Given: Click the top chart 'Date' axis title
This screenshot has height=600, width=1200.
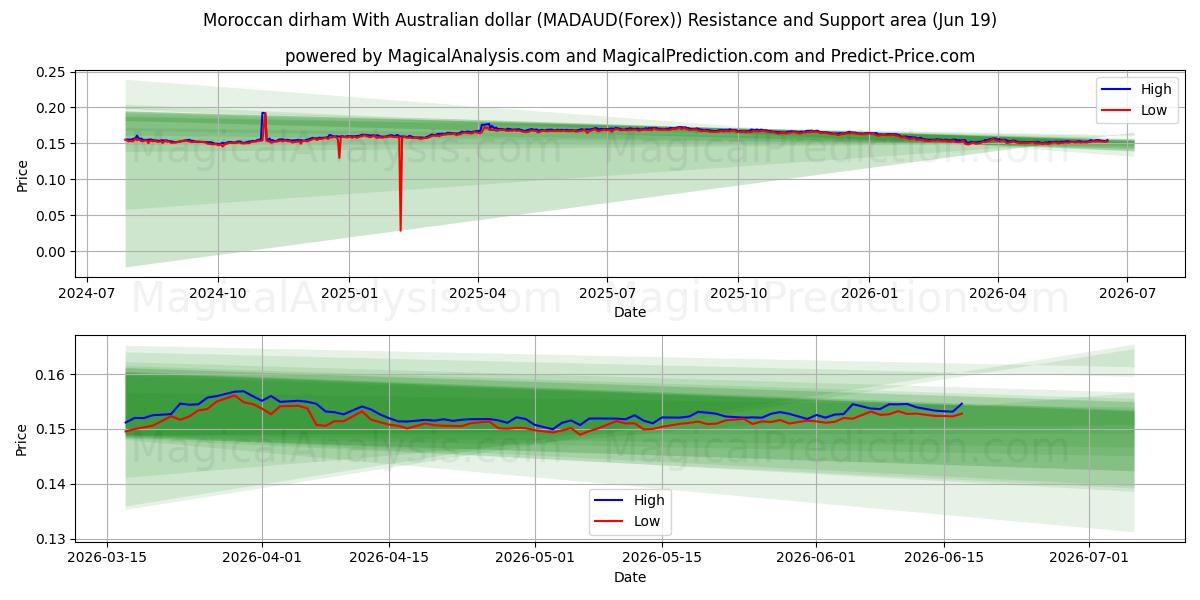Looking at the screenshot, I should point(630,312).
